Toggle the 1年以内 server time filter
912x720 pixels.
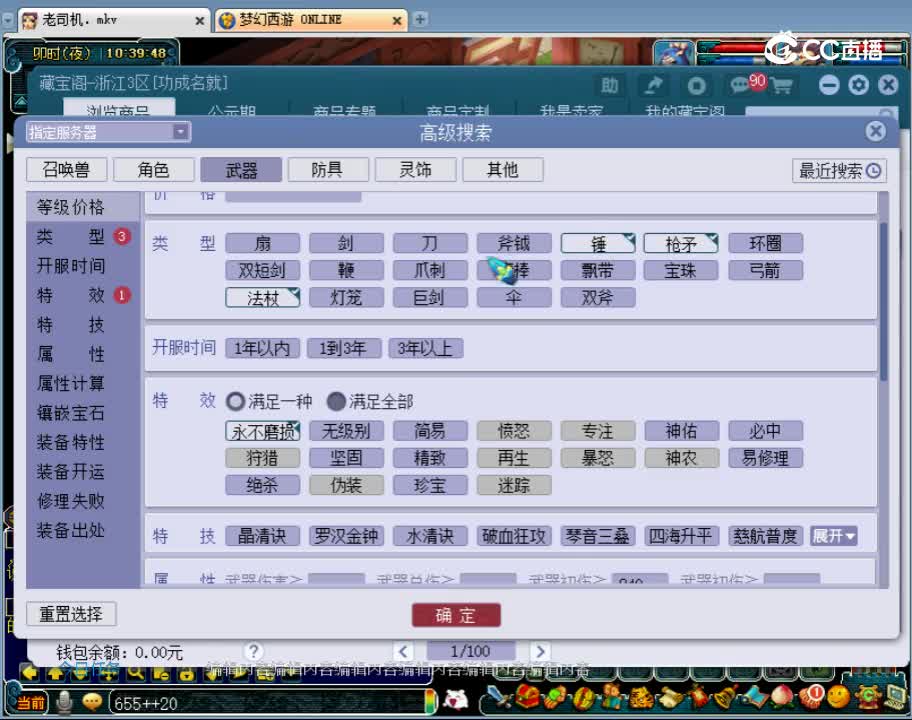point(262,348)
